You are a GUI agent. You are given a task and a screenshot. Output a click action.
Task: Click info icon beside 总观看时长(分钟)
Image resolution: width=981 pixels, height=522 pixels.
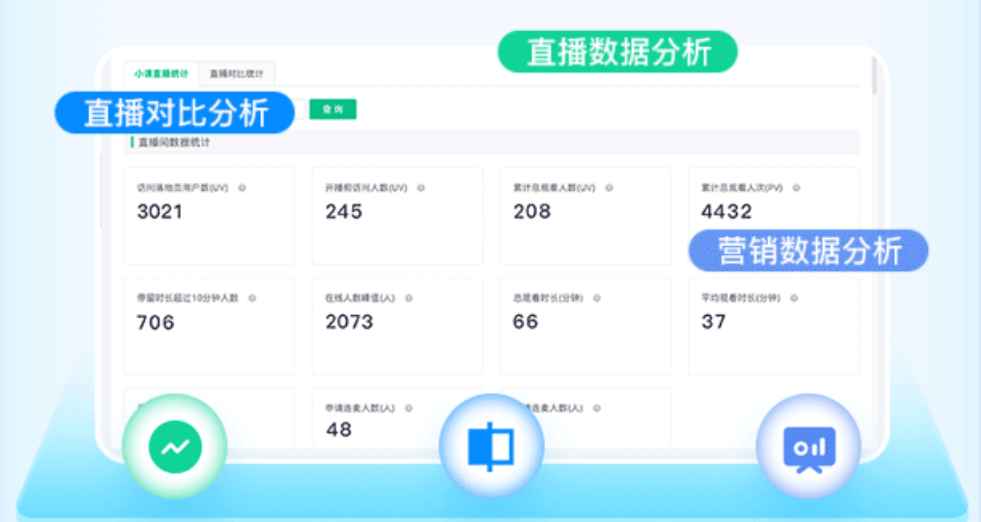pos(597,298)
